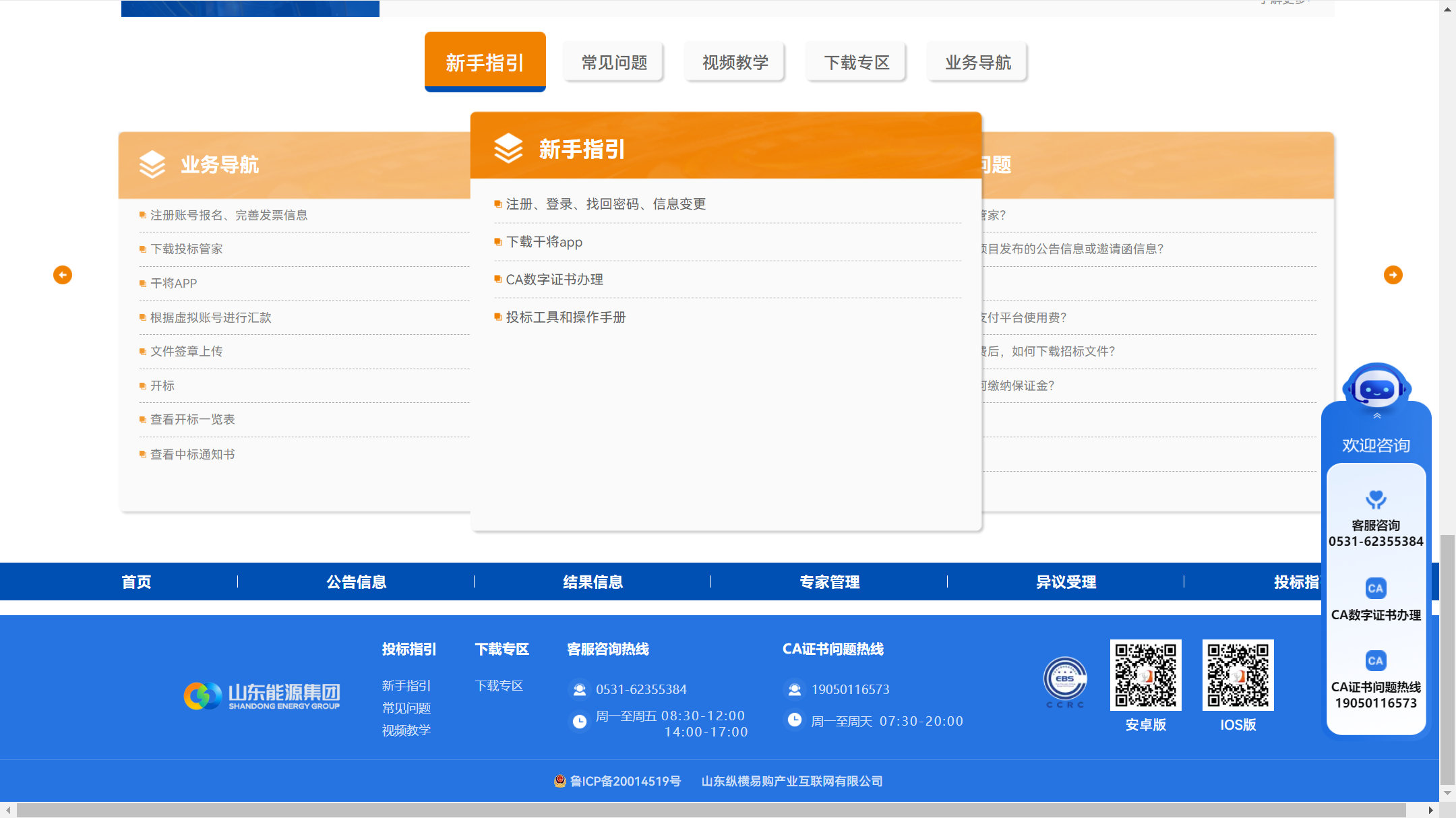
Task: Click the CA证书问题热线 icon in sidebar
Action: [1375, 661]
